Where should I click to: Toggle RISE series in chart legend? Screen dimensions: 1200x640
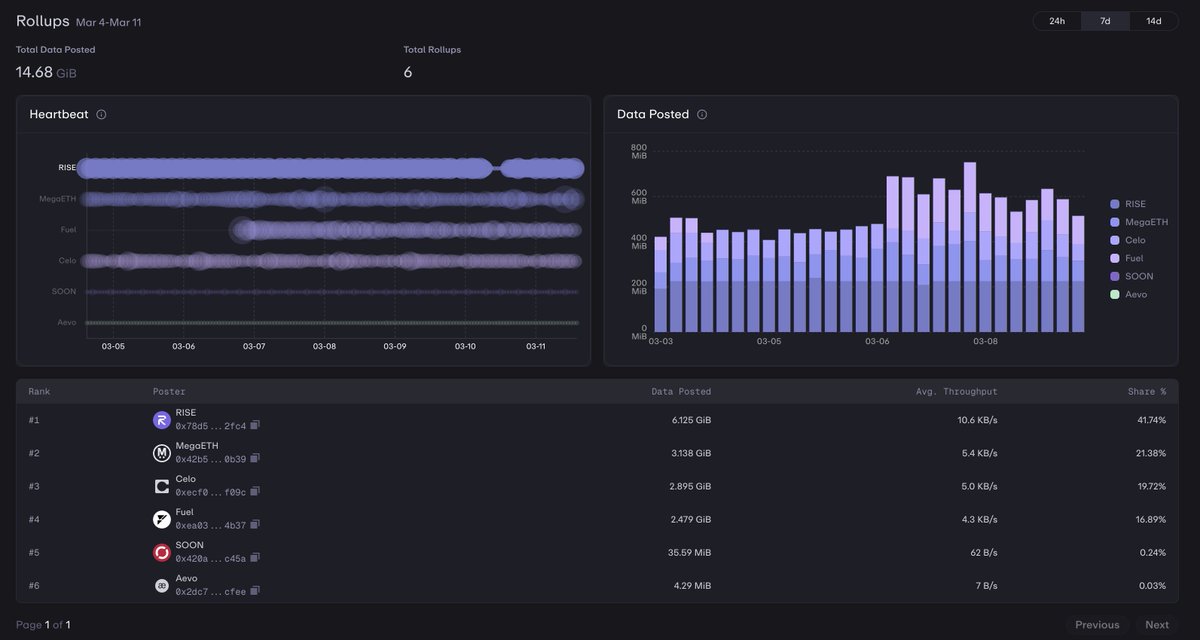pyautogui.click(x=1128, y=204)
